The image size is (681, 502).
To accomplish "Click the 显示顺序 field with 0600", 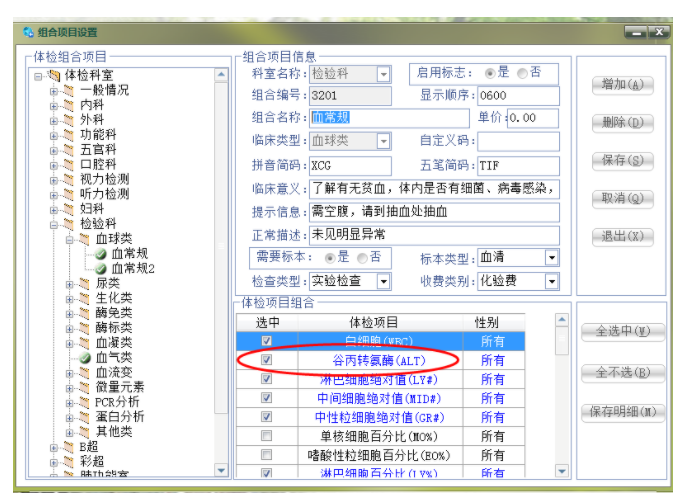I will (x=518, y=96).
